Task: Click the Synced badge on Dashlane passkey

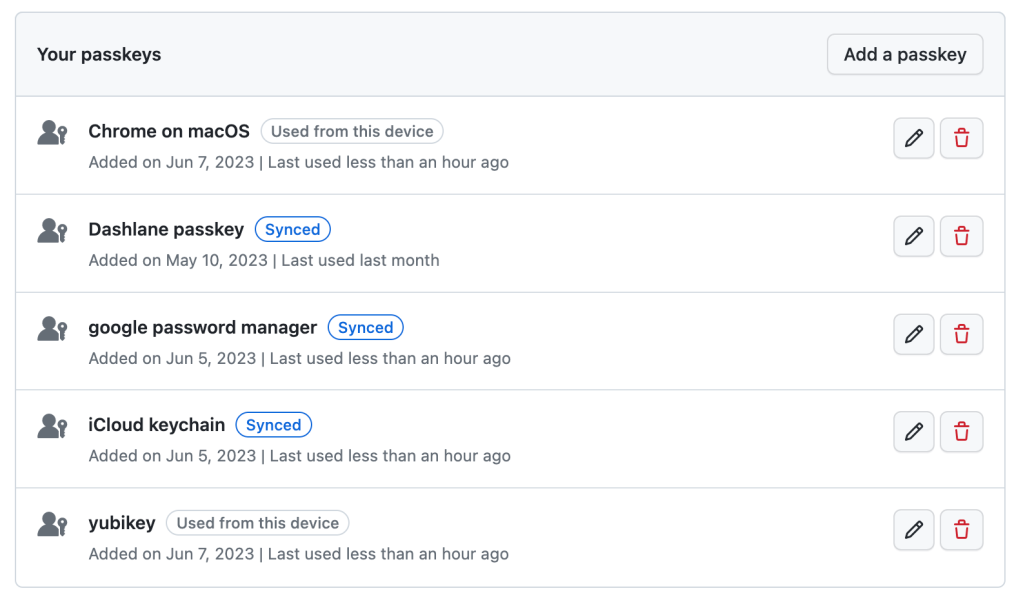Action: [x=292, y=229]
